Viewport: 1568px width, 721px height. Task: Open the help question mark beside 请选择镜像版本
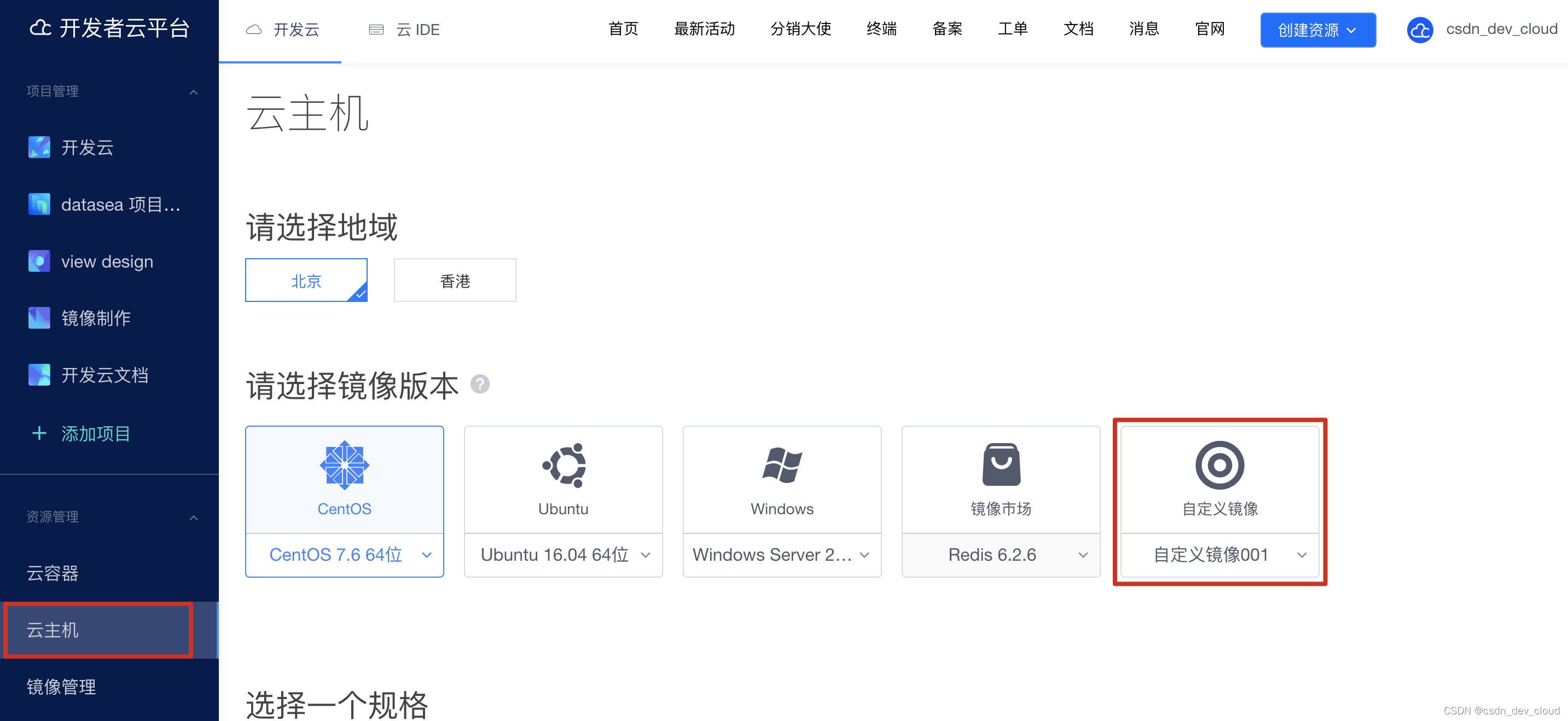coord(480,385)
